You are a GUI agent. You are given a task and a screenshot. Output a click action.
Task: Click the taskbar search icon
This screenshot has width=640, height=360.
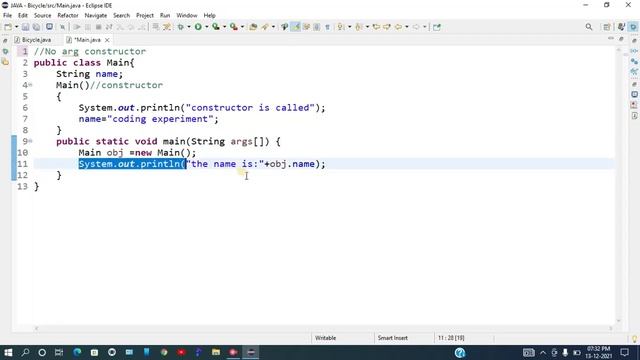[25, 352]
